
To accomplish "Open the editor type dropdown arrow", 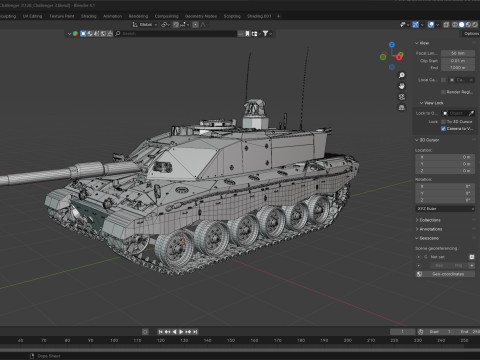I will [x=69, y=34].
